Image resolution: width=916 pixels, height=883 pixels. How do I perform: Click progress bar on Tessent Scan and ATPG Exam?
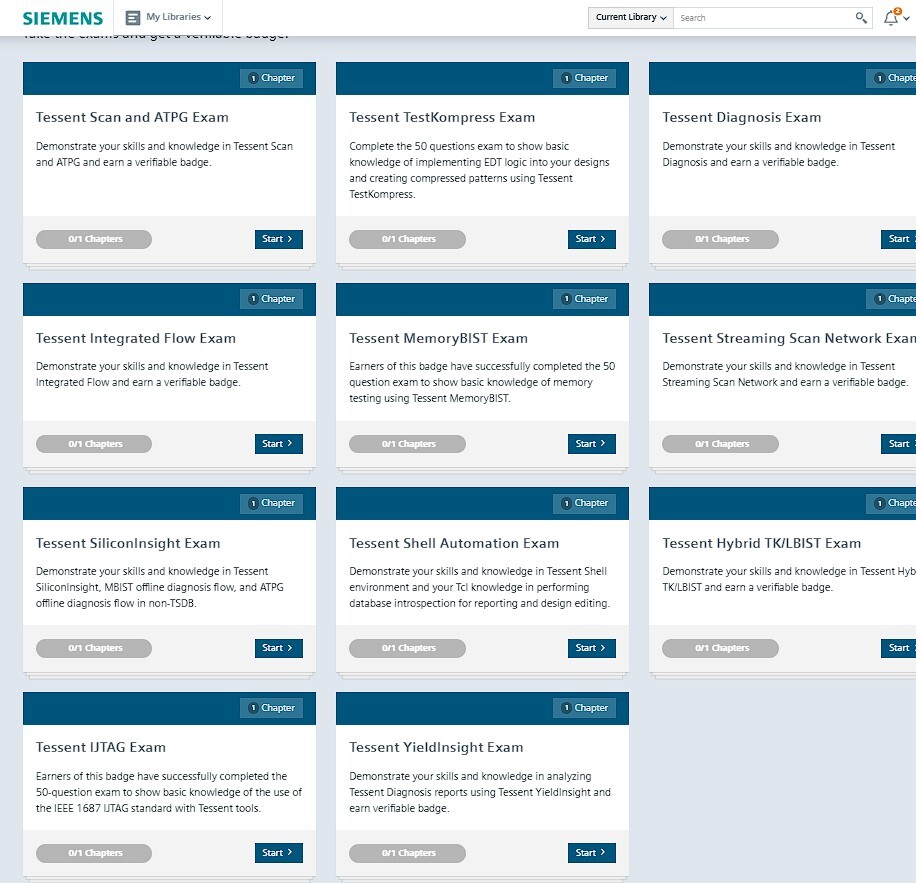(x=94, y=239)
